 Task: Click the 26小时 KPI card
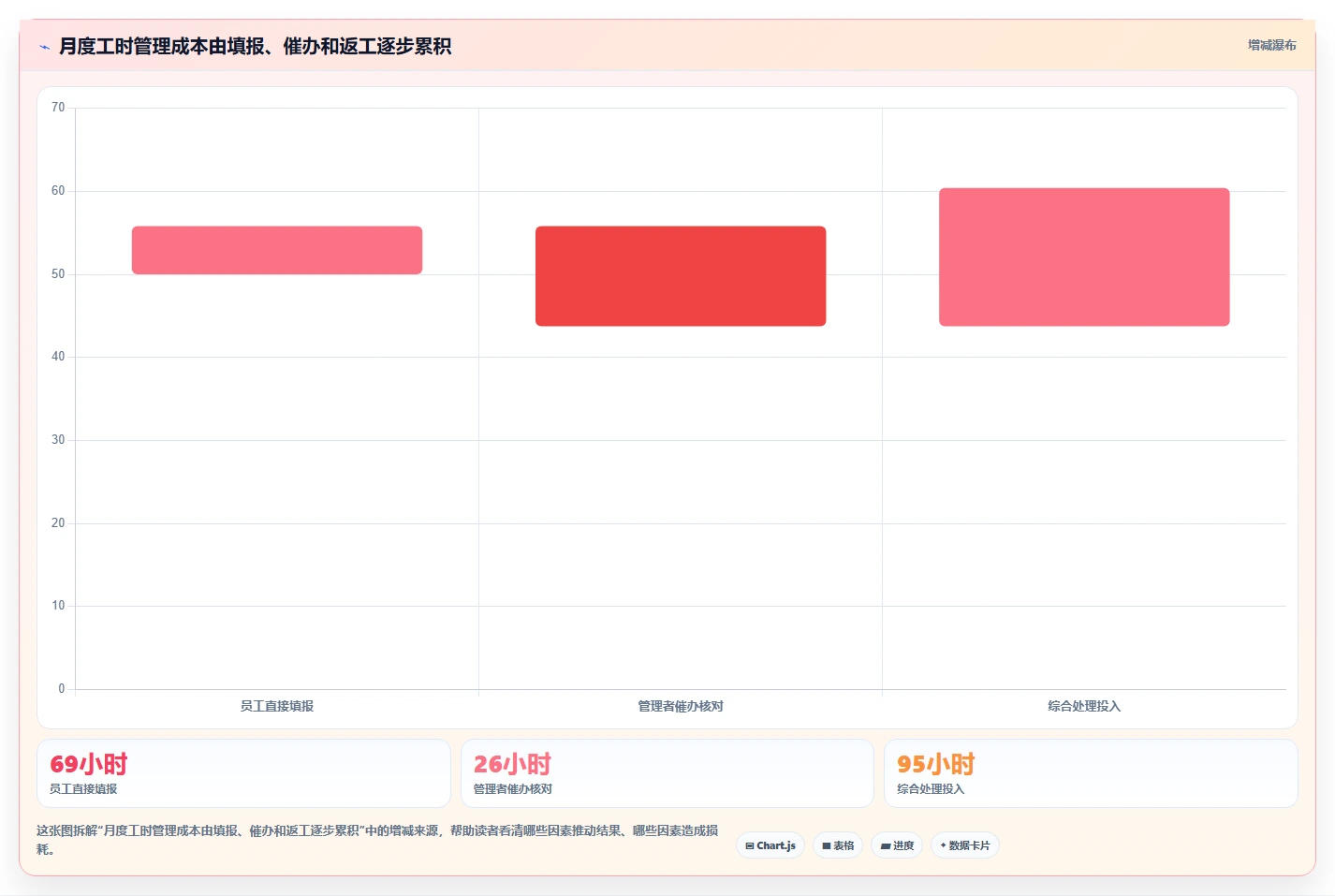[x=667, y=773]
